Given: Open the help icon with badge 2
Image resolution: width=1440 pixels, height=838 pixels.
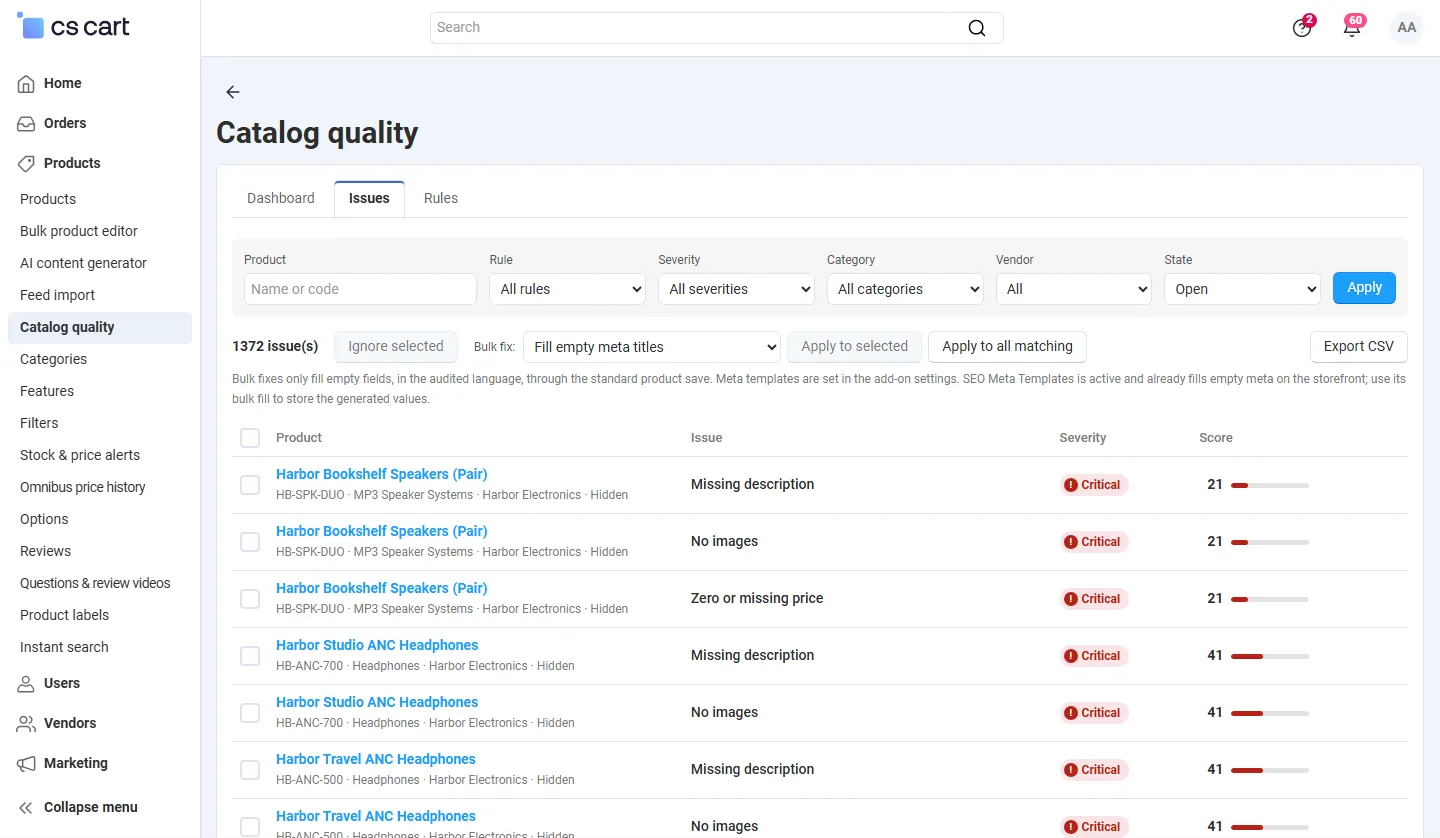Looking at the screenshot, I should point(1302,28).
